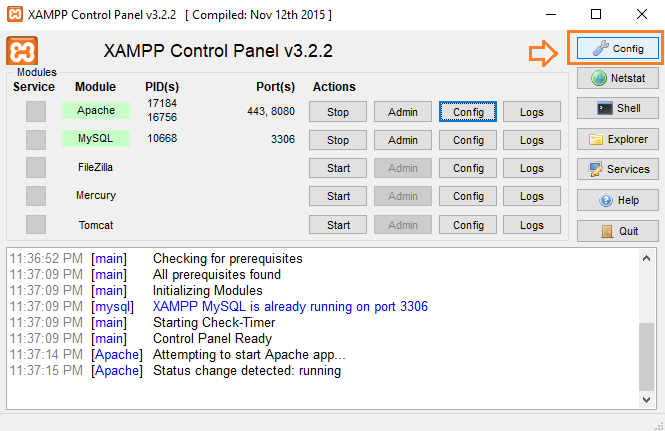Start the FileZilla module
The image size is (665, 431).
point(338,168)
